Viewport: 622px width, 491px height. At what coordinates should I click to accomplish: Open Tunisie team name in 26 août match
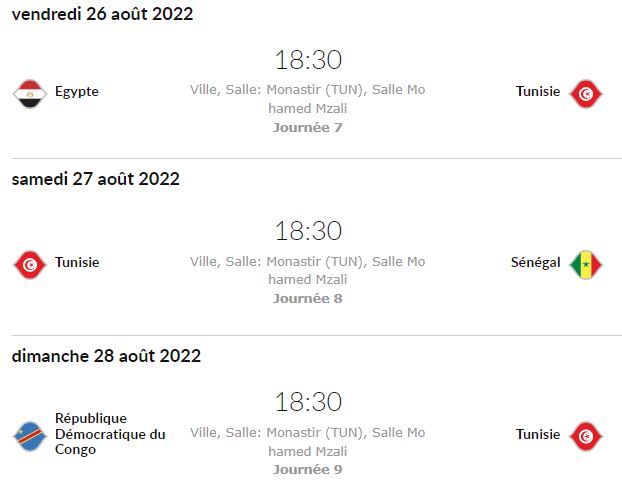pos(538,91)
